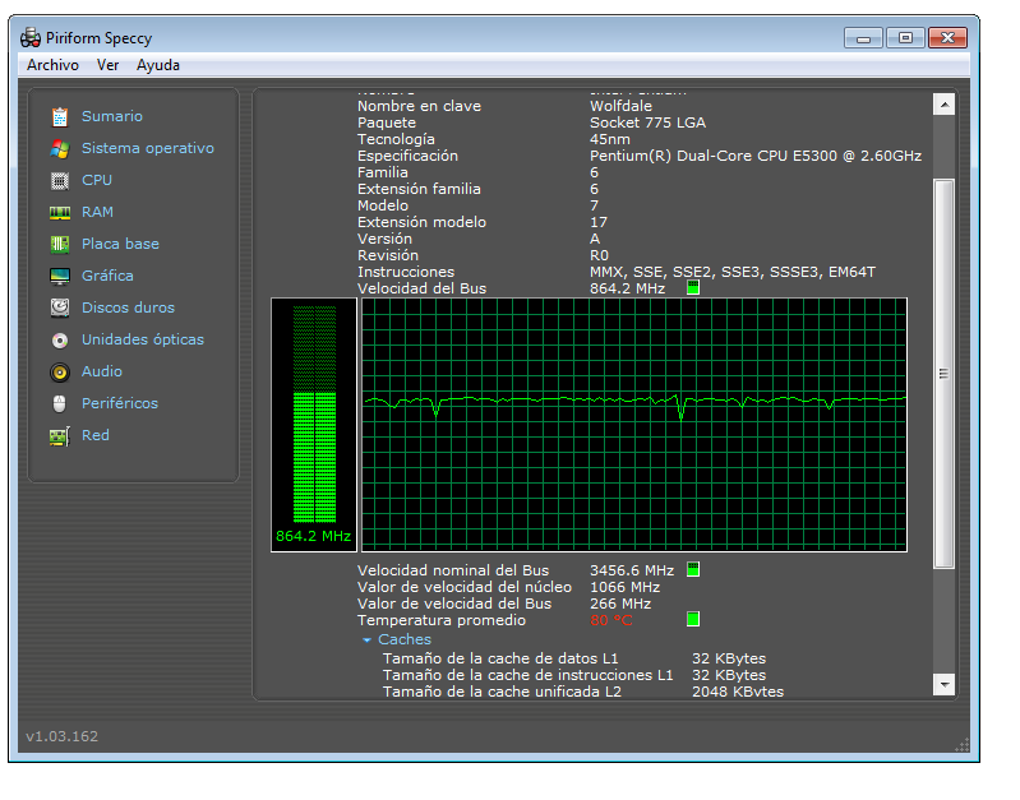
Task: Open the Ayuda menu
Action: click(158, 65)
